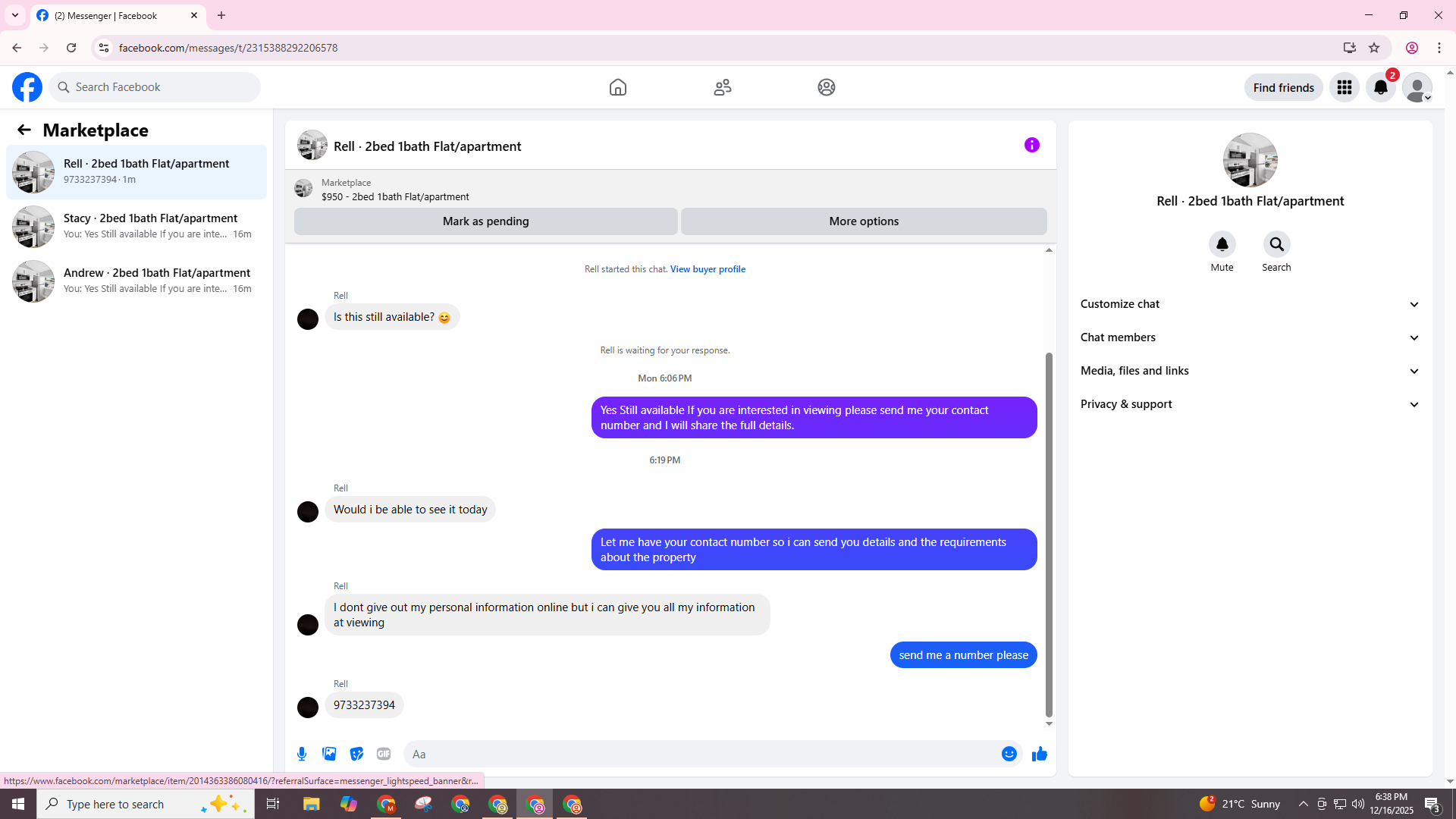Viewport: 1456px width, 819px height.
Task: Open conversation information icon
Action: tap(1032, 145)
